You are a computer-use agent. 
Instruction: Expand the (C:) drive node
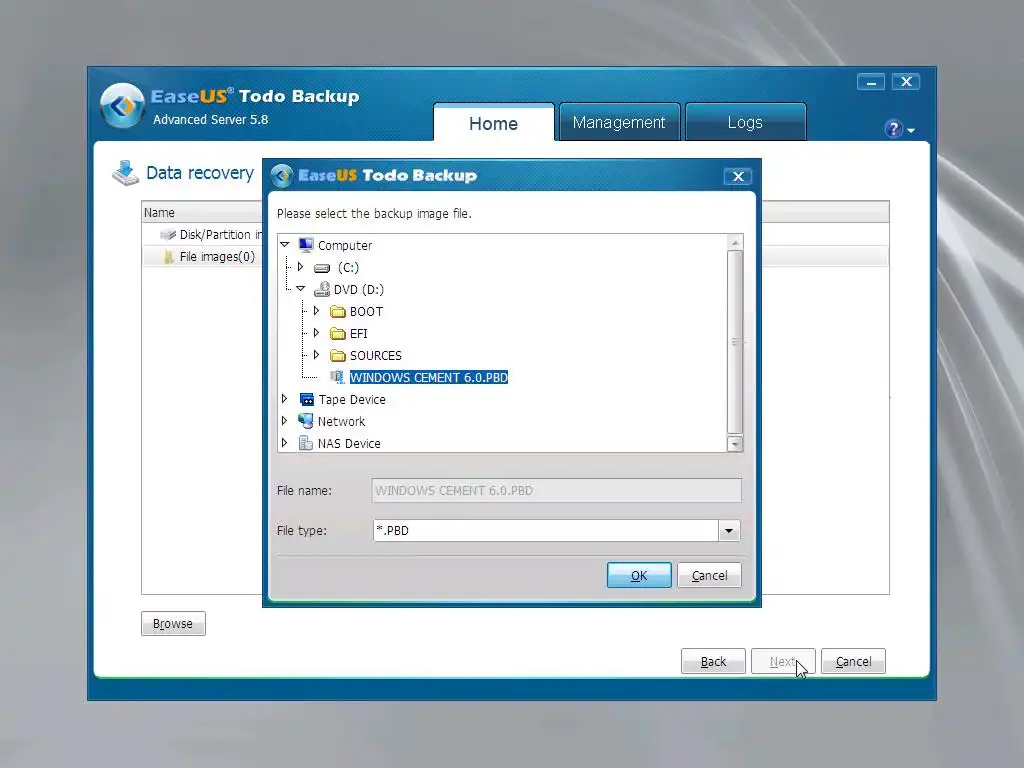(x=300, y=266)
